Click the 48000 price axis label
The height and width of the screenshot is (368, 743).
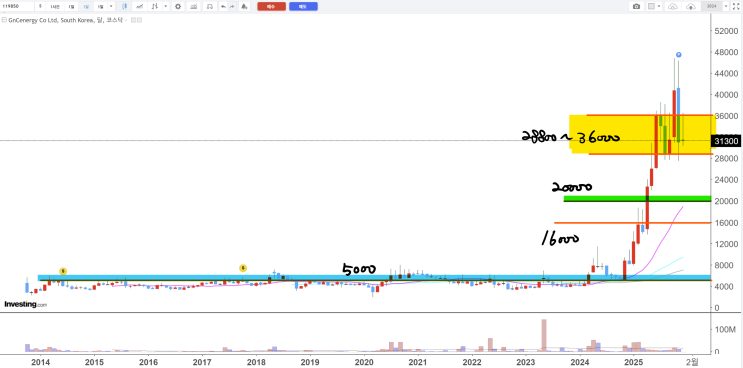click(x=725, y=52)
